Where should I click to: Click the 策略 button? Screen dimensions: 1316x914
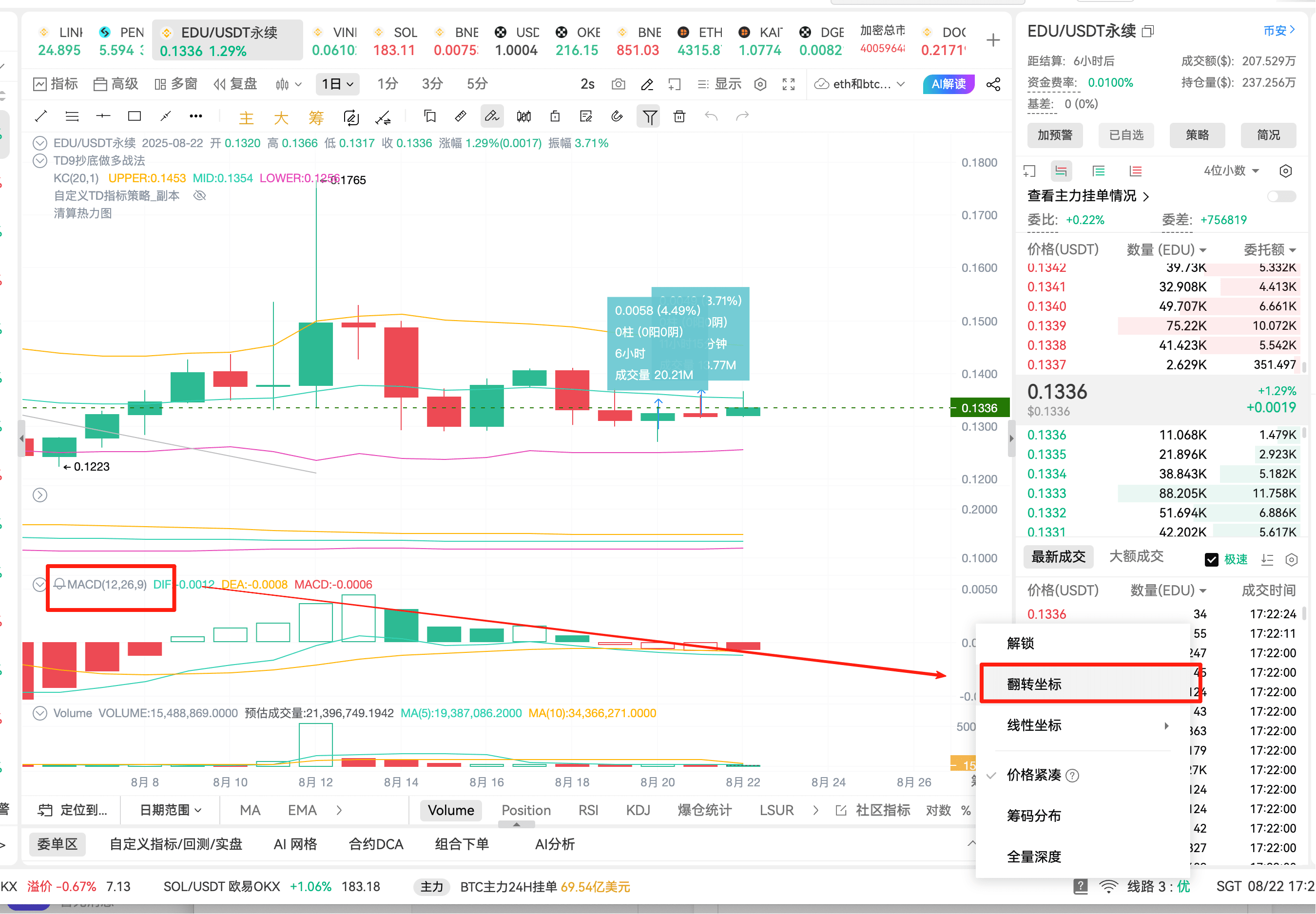click(1197, 135)
